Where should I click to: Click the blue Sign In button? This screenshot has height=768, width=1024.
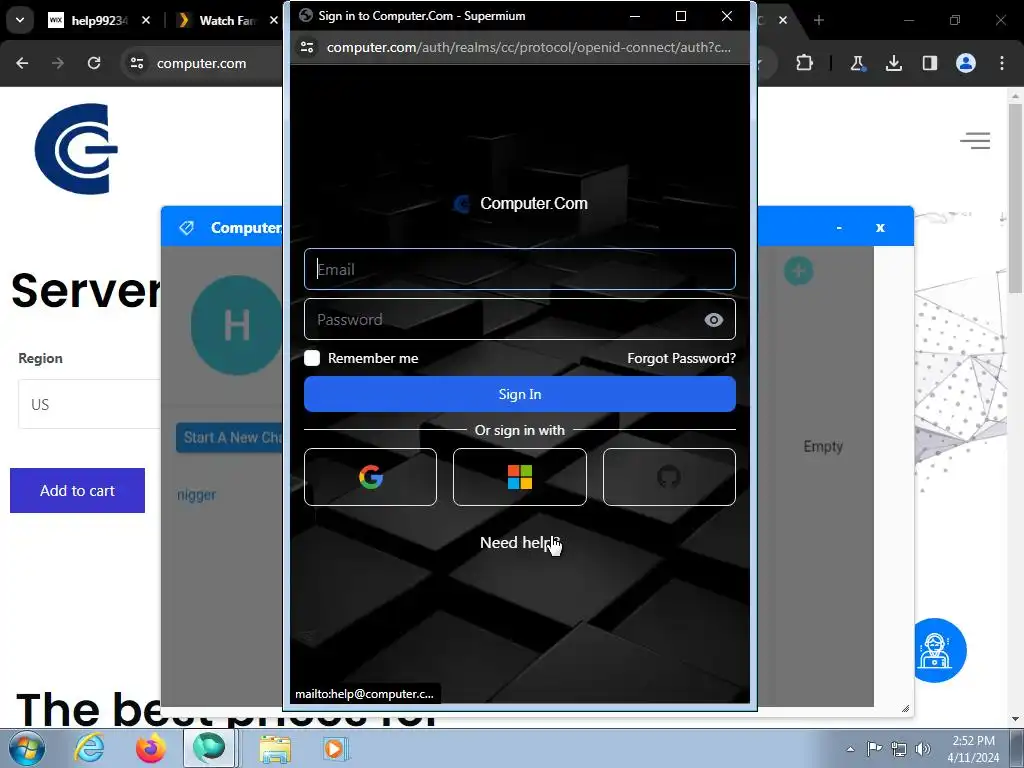tap(520, 394)
